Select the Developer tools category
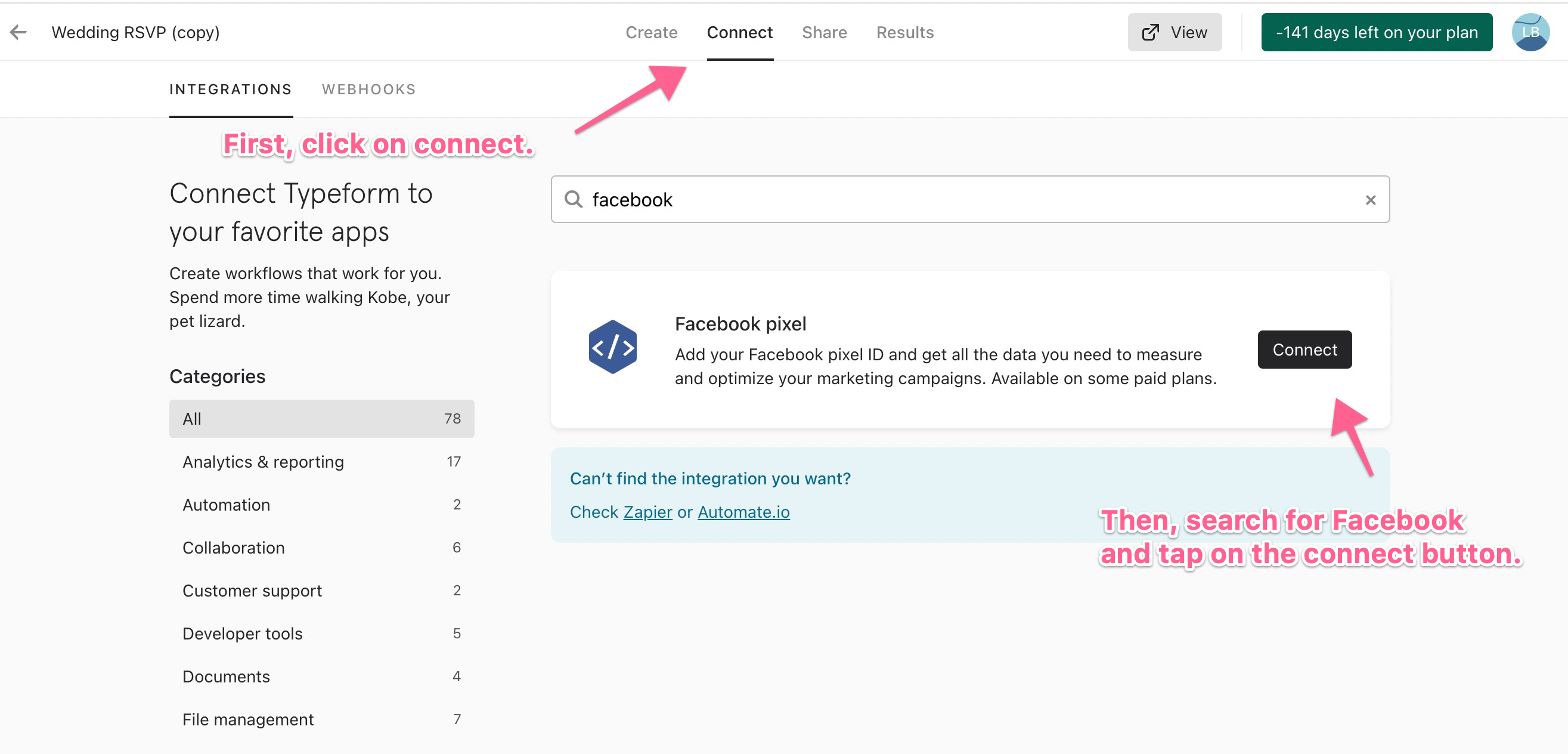 321,634
